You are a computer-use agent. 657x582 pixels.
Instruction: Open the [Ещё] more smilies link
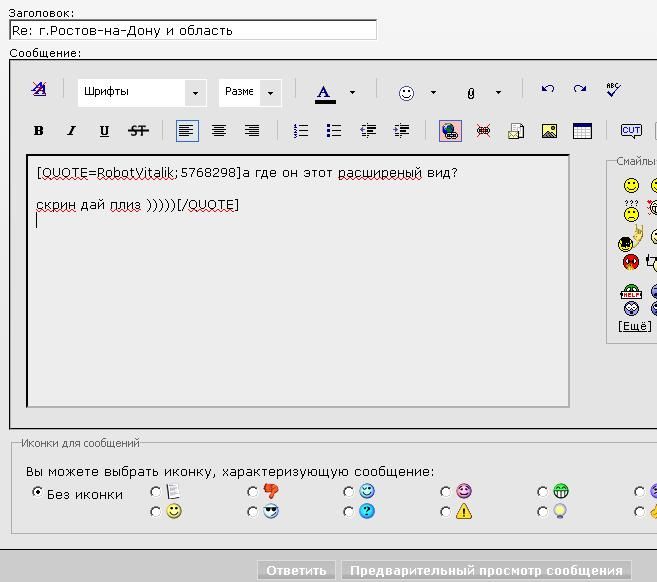pos(634,326)
